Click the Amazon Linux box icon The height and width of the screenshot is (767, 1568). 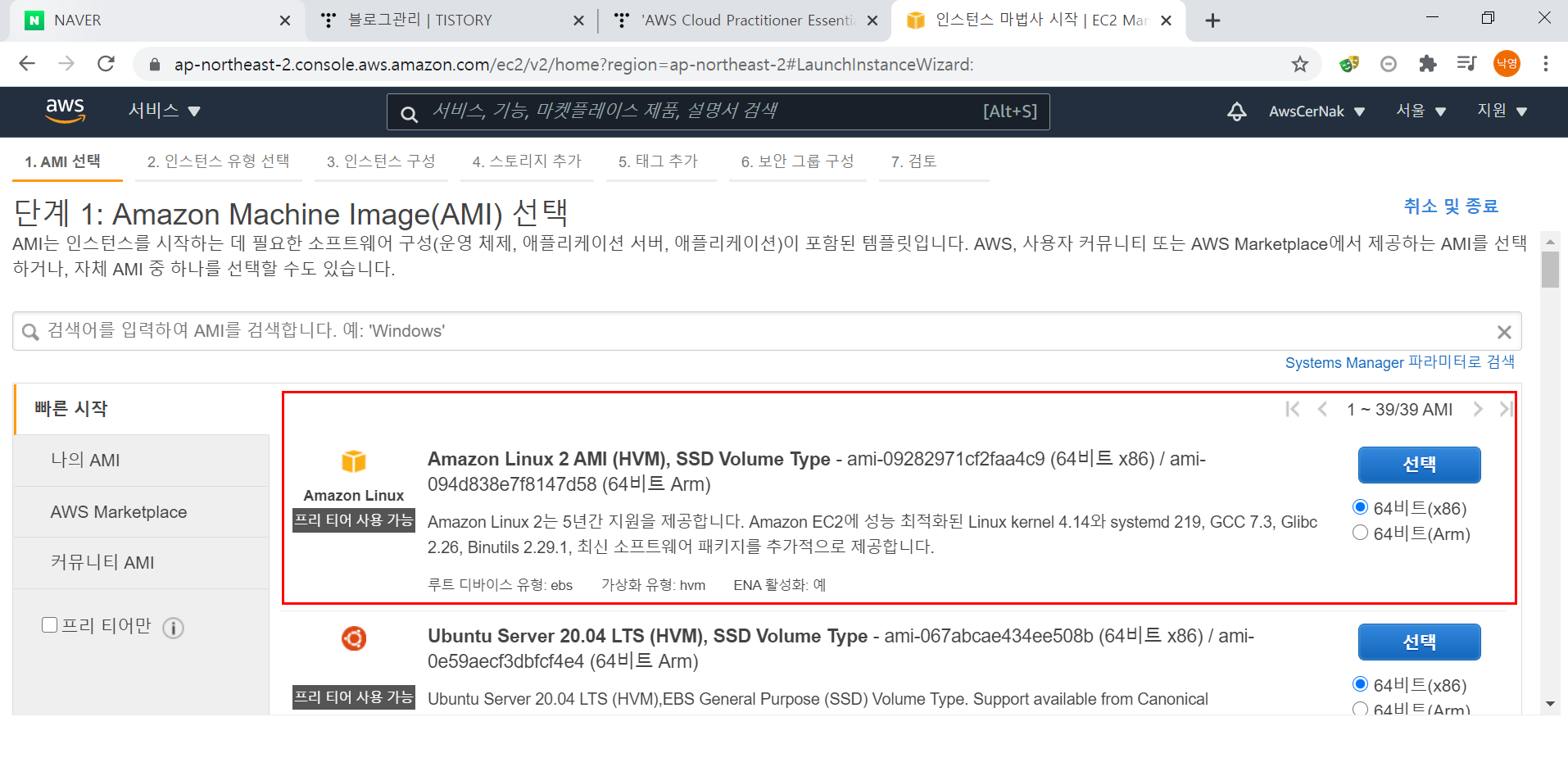(x=354, y=461)
